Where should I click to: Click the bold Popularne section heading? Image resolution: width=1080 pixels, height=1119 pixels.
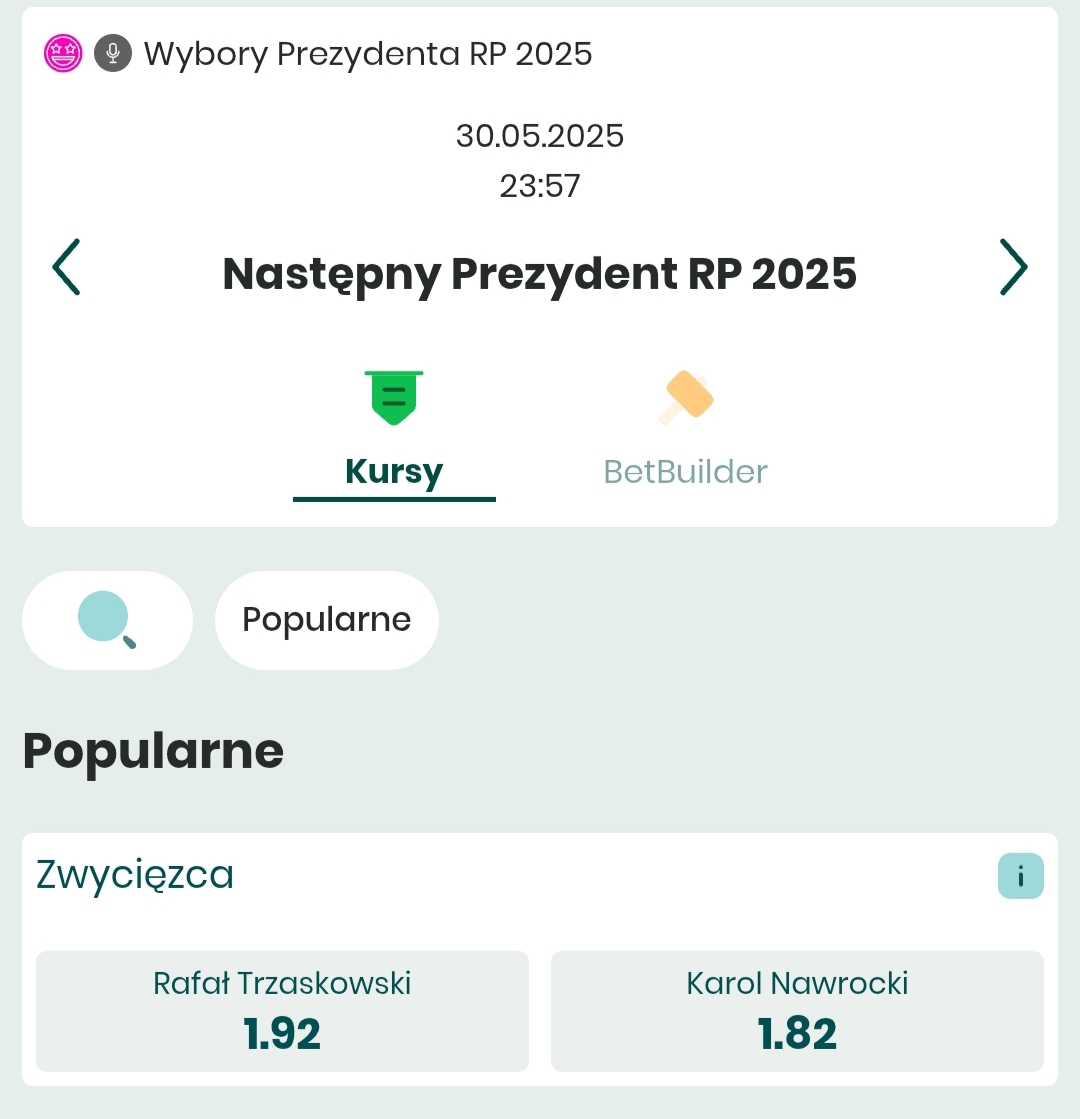point(153,751)
